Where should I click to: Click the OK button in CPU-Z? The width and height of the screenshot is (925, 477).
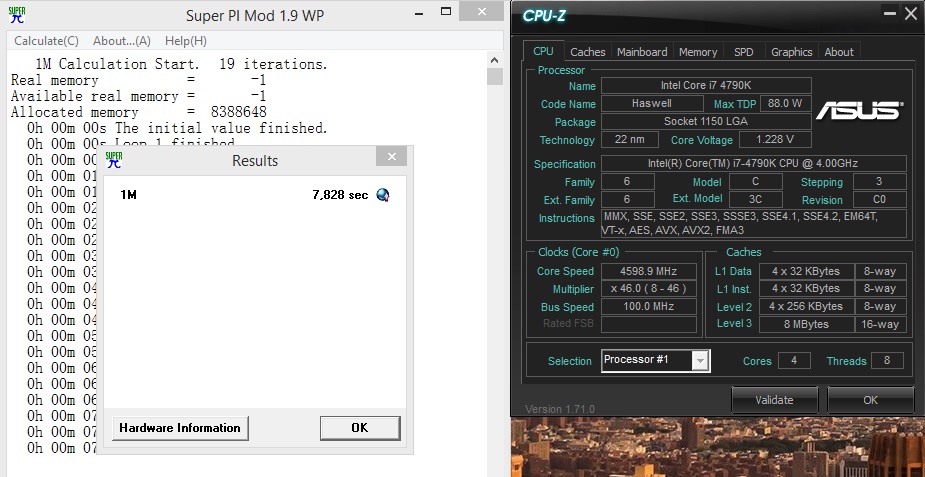coord(871,400)
